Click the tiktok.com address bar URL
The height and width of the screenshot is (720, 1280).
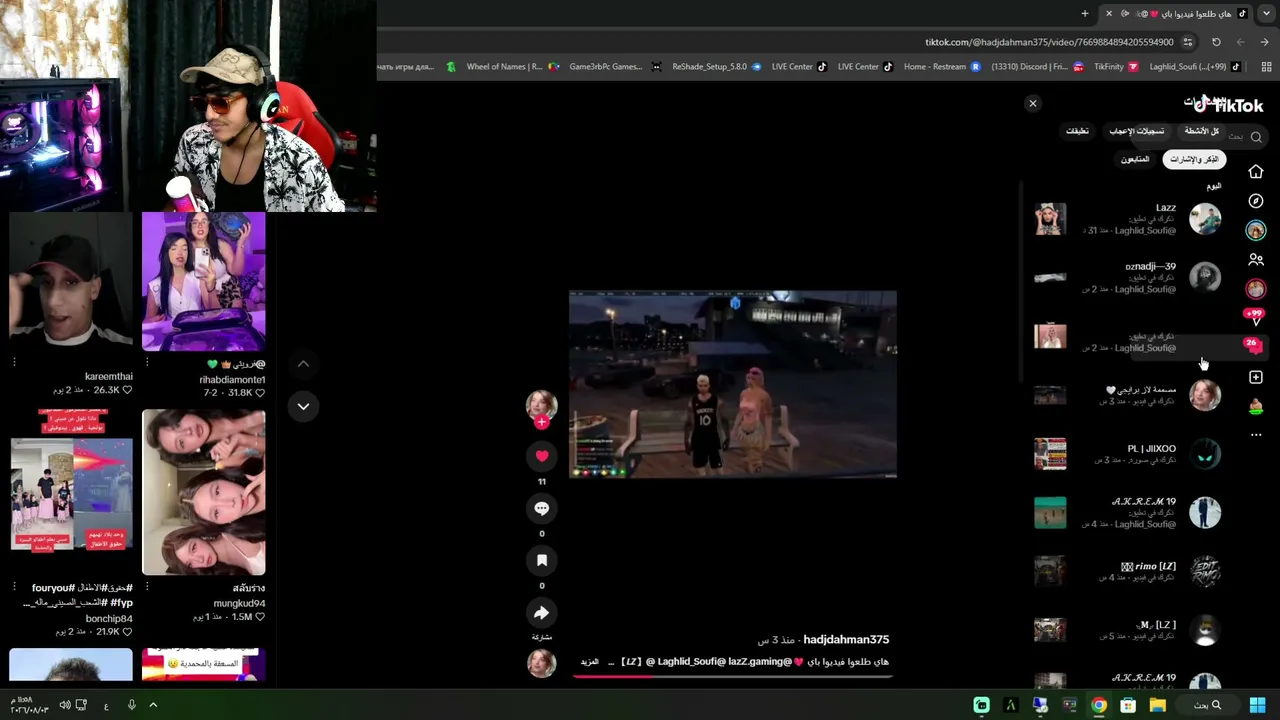[x=1049, y=42]
